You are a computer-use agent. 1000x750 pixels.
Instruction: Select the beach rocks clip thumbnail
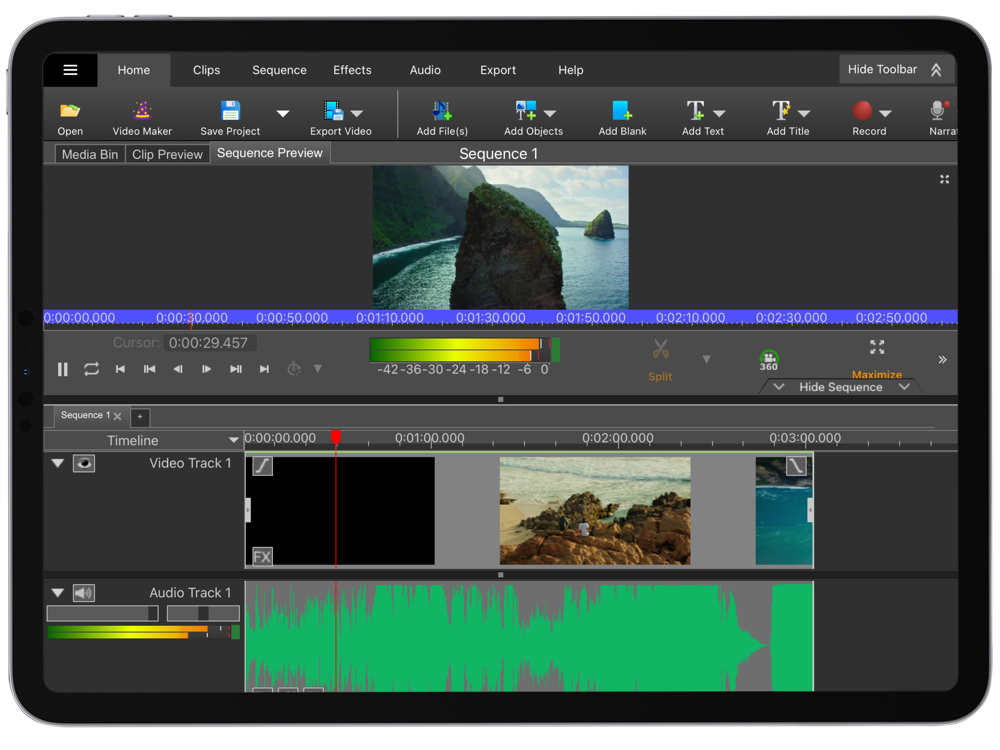pos(595,511)
